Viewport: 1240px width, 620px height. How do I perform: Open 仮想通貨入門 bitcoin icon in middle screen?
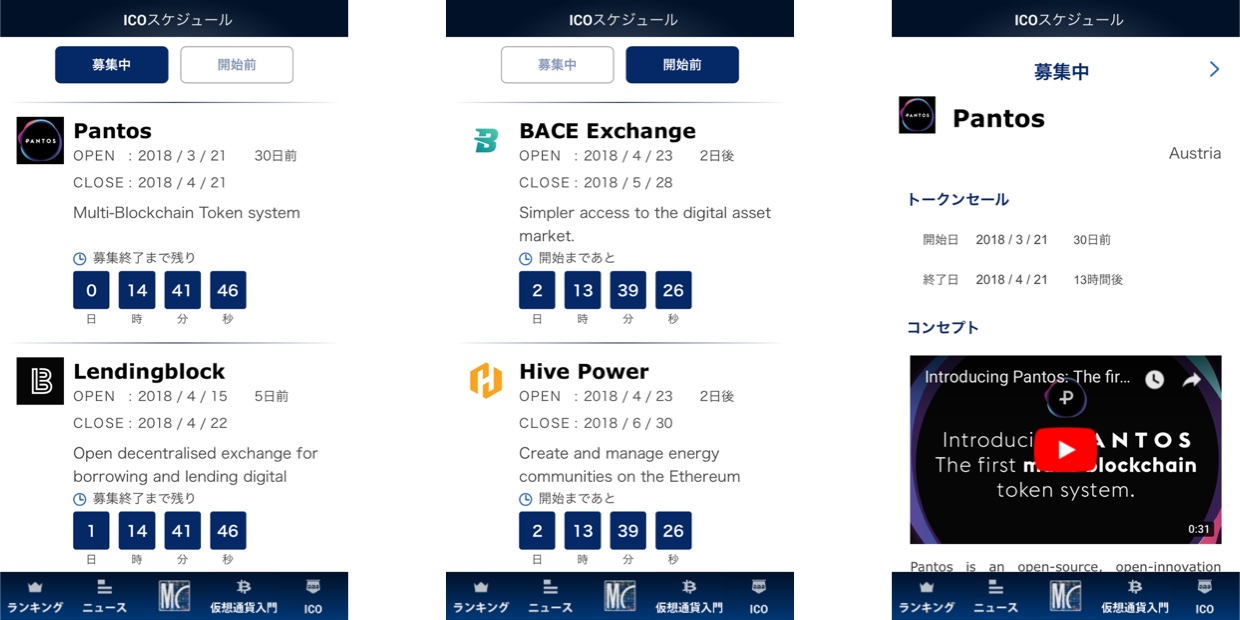tap(689, 588)
